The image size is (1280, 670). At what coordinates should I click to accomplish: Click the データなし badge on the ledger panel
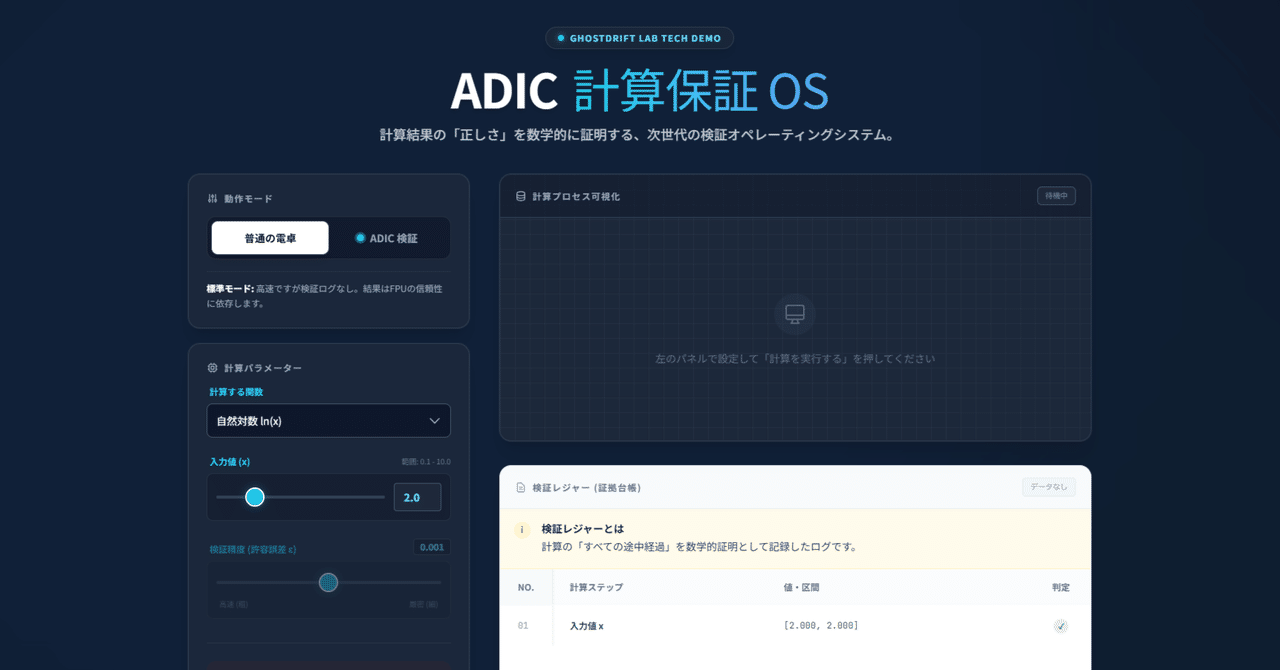pyautogui.click(x=1048, y=487)
